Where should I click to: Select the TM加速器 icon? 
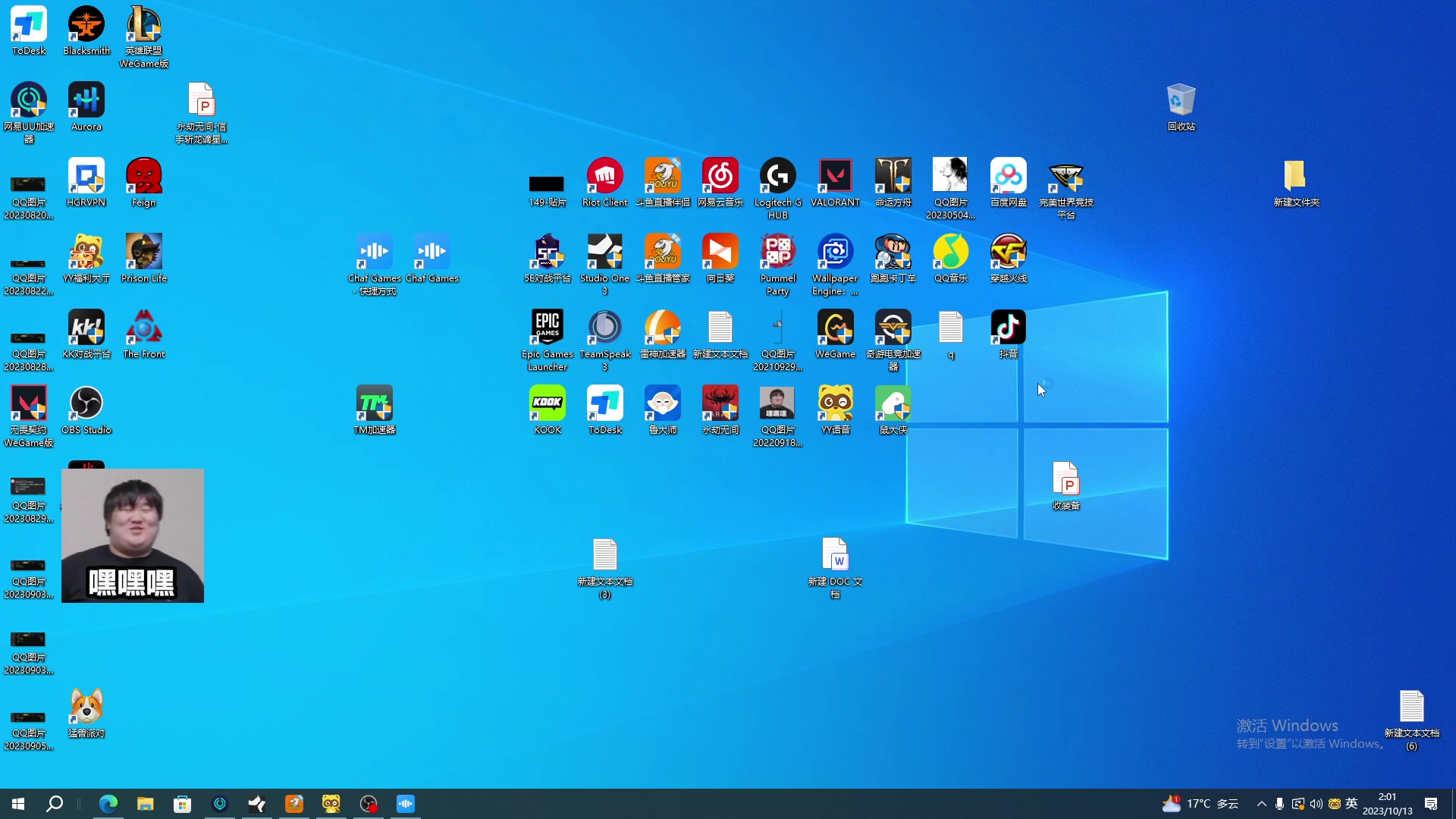pos(375,410)
